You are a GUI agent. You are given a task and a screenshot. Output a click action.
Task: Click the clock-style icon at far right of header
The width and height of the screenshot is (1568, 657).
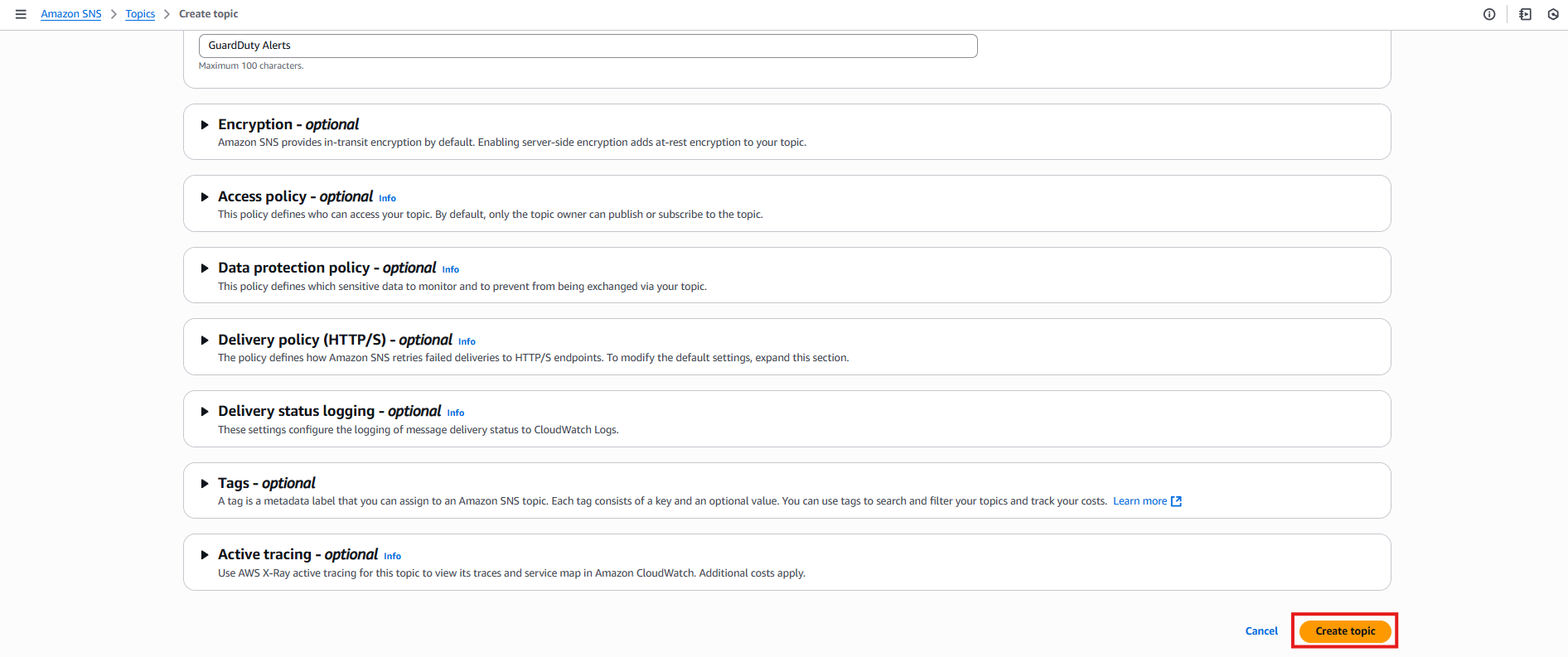[x=1553, y=14]
